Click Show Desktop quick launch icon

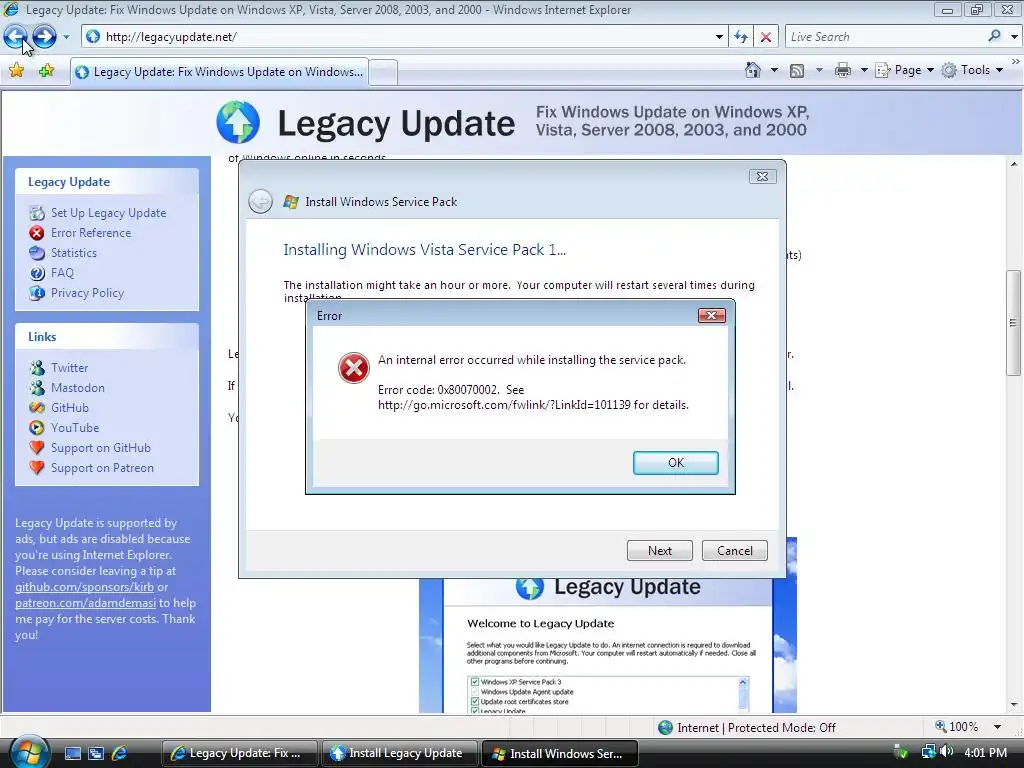[72, 753]
